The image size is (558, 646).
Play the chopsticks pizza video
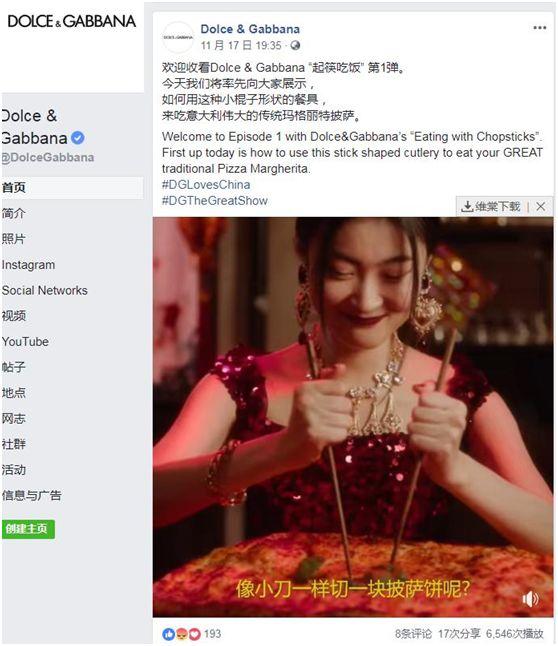point(353,417)
